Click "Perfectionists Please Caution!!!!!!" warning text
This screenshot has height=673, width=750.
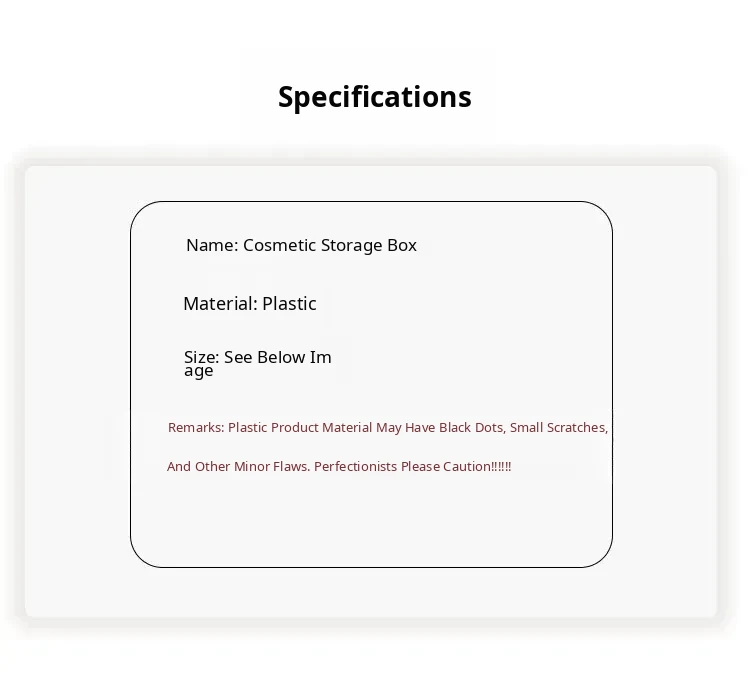point(412,467)
